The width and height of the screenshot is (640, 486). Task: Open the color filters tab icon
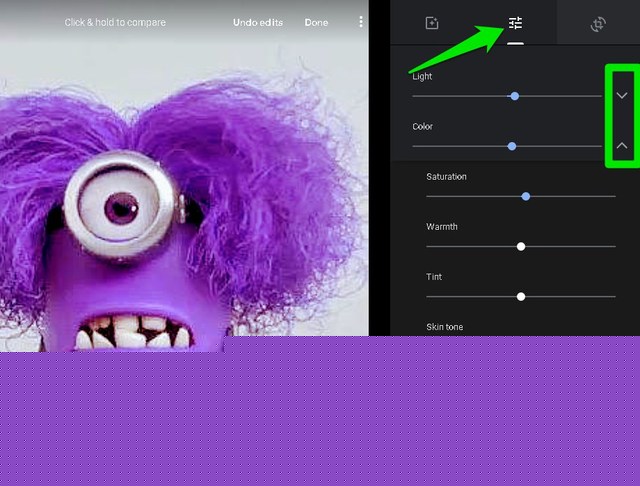(432, 23)
